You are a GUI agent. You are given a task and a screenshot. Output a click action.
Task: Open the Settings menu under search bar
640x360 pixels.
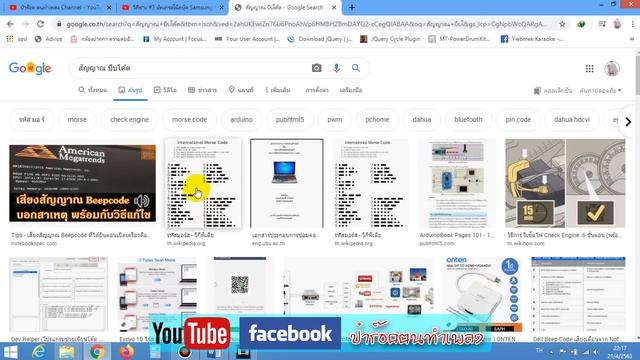tap(317, 90)
